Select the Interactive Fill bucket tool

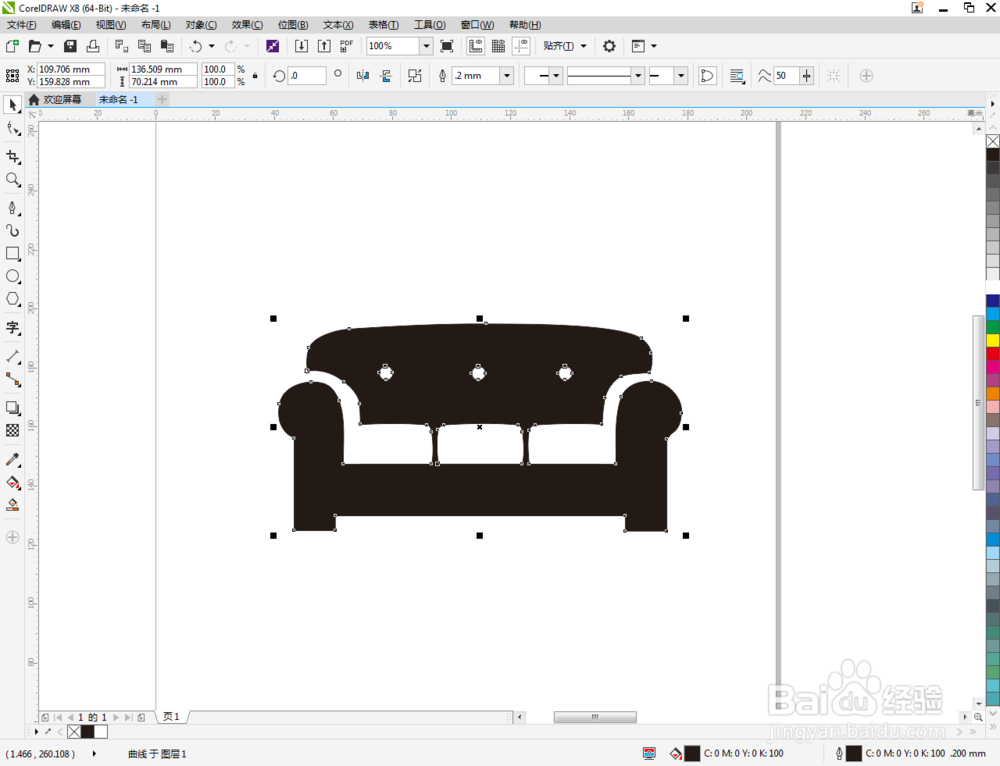(x=12, y=482)
